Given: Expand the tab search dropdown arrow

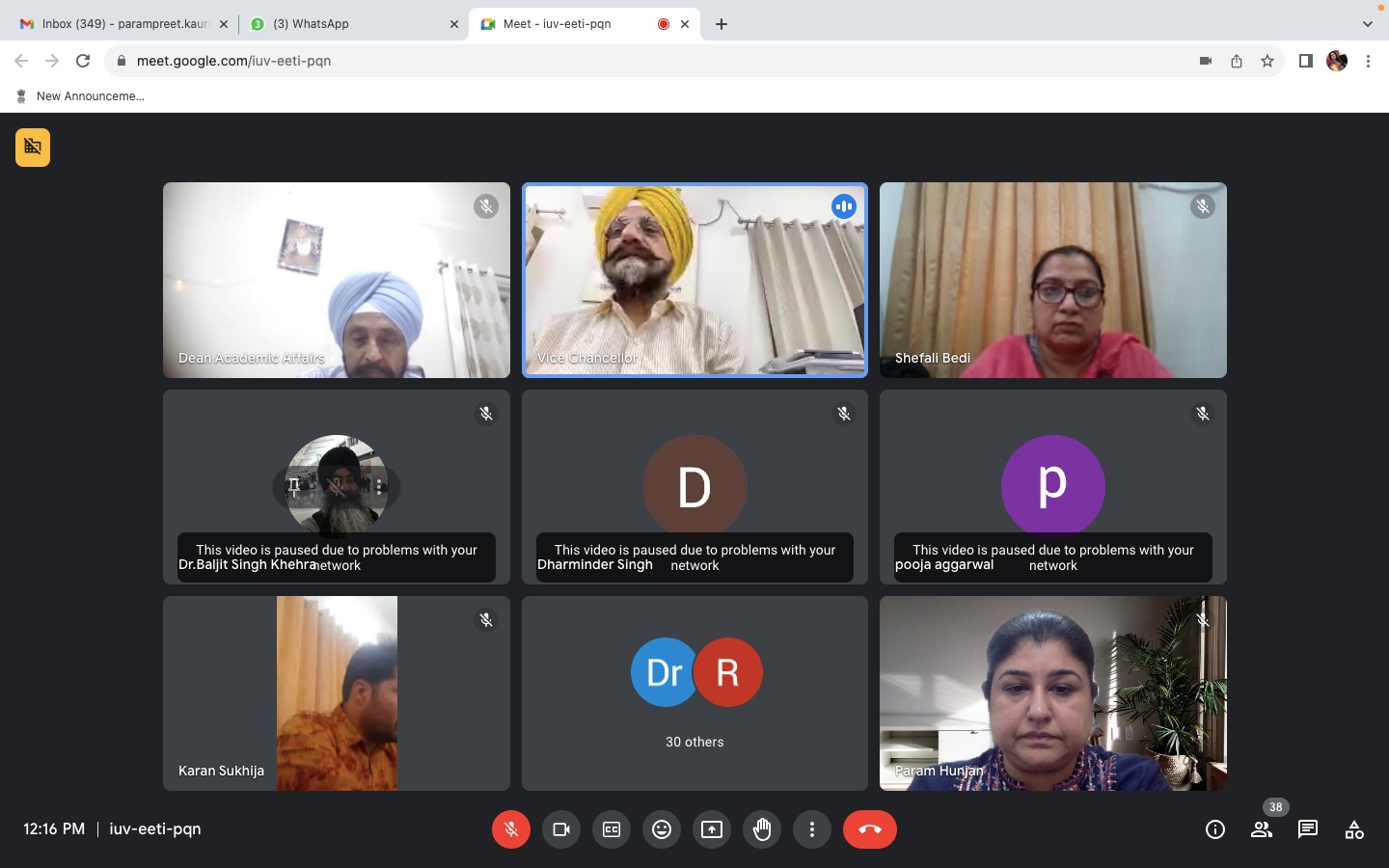Looking at the screenshot, I should coord(1367,24).
